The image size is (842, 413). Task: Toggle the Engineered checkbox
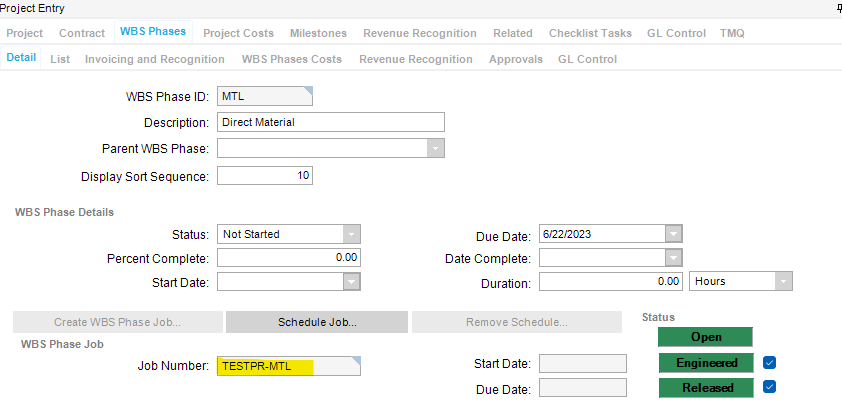pos(768,362)
